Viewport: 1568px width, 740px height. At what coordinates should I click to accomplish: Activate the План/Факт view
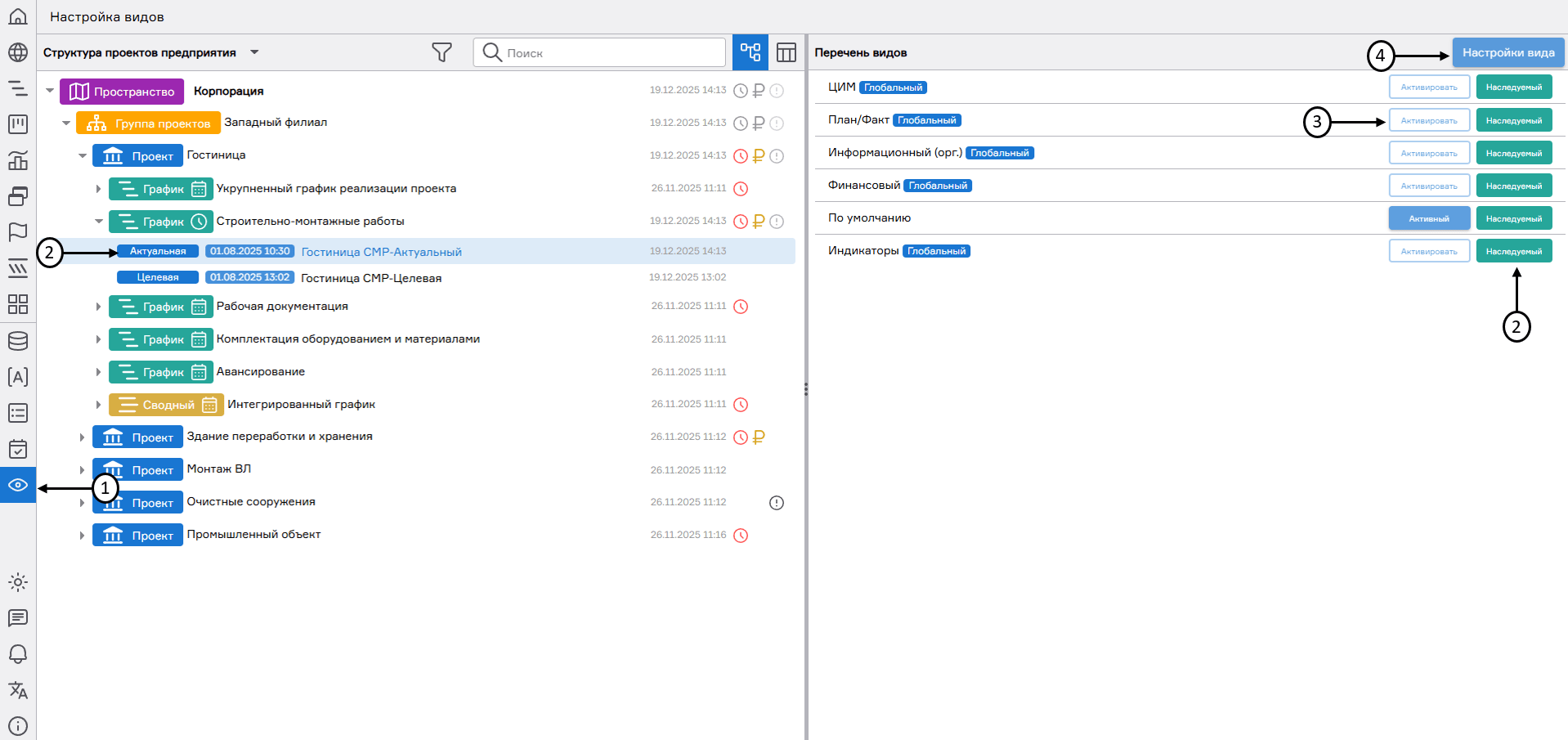[x=1428, y=120]
